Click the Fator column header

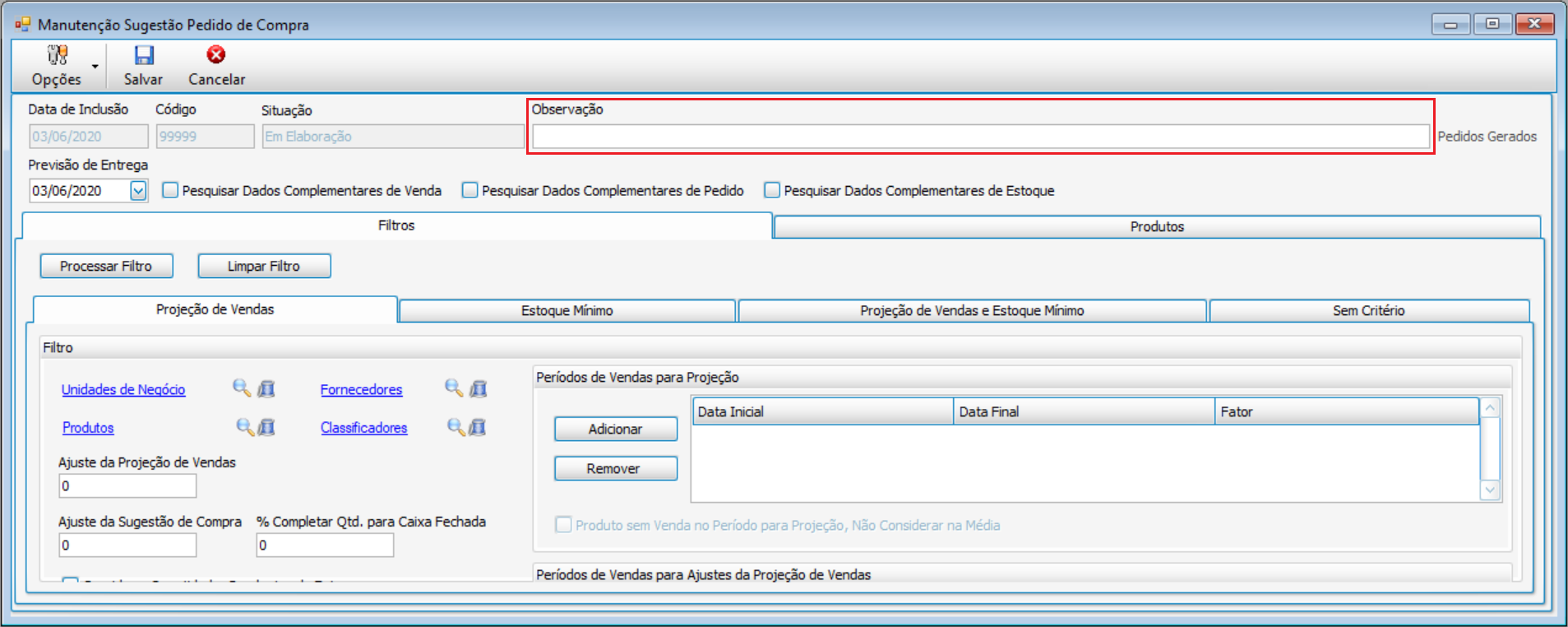point(1346,411)
